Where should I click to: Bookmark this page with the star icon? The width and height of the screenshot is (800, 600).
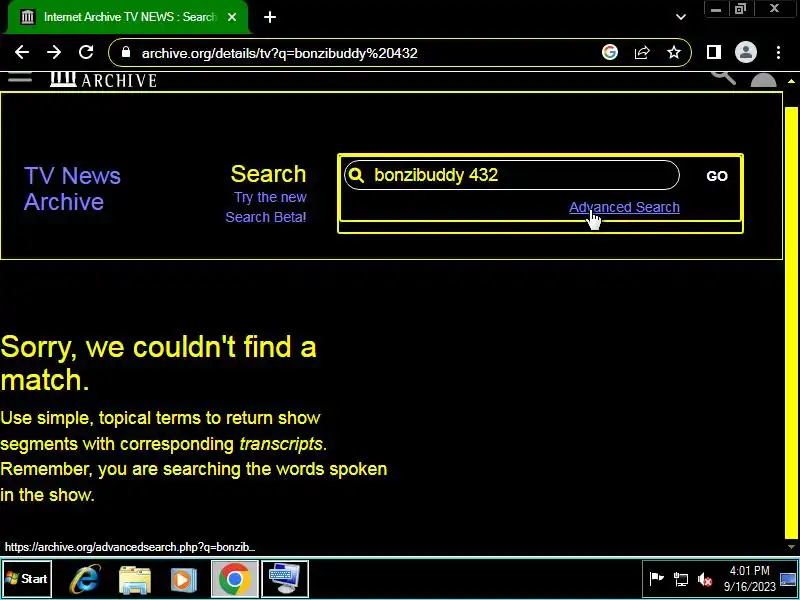coord(674,52)
